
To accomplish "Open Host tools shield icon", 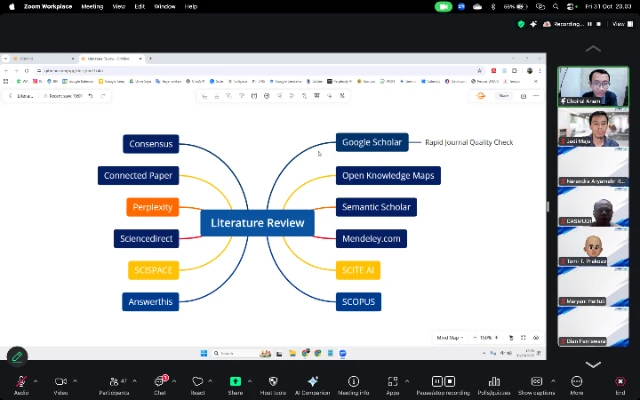I will click(x=272, y=382).
